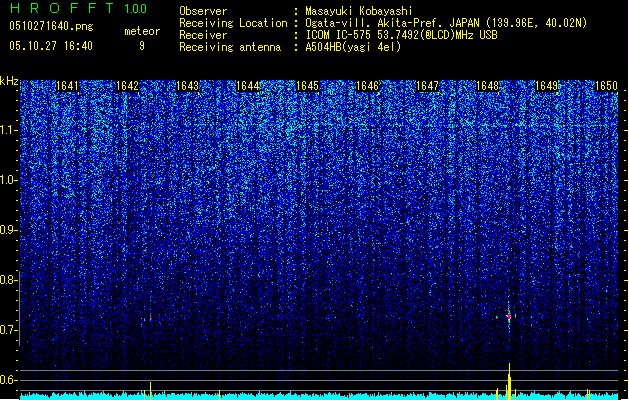
Task: Click the small red meteor echo near 1642
Action: coord(150,317)
